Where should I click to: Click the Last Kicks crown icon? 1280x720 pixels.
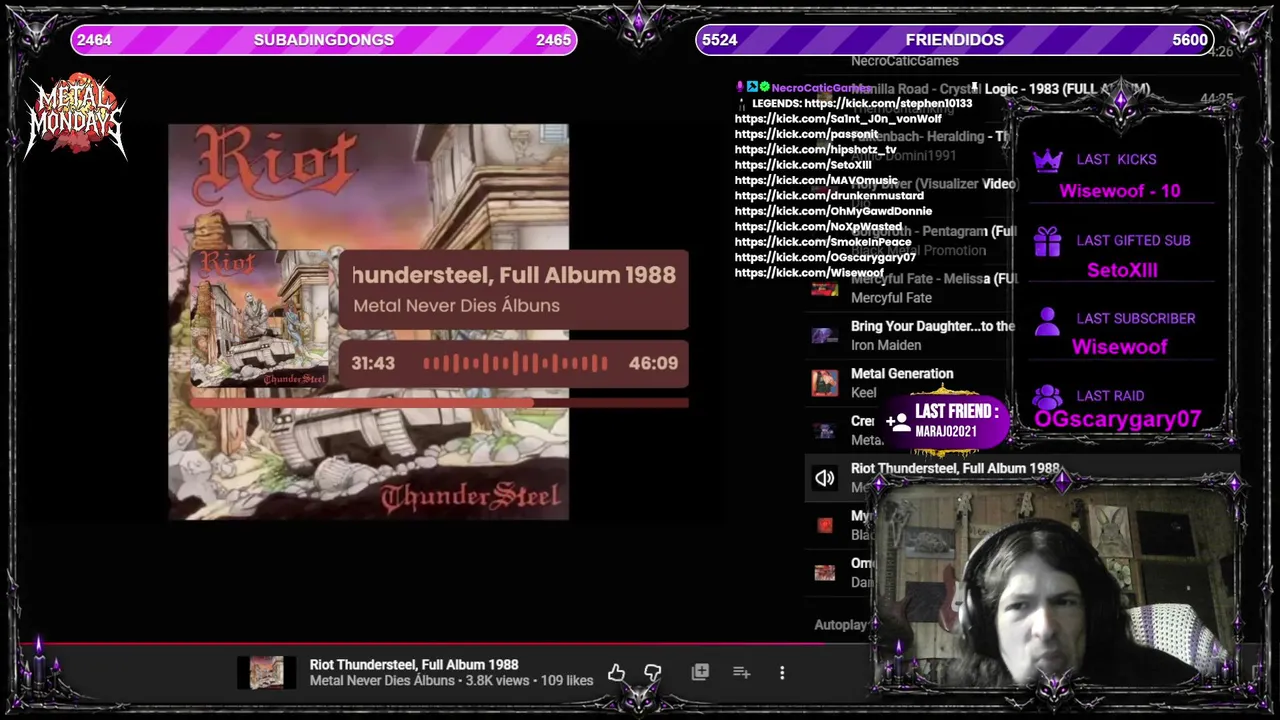(1047, 160)
